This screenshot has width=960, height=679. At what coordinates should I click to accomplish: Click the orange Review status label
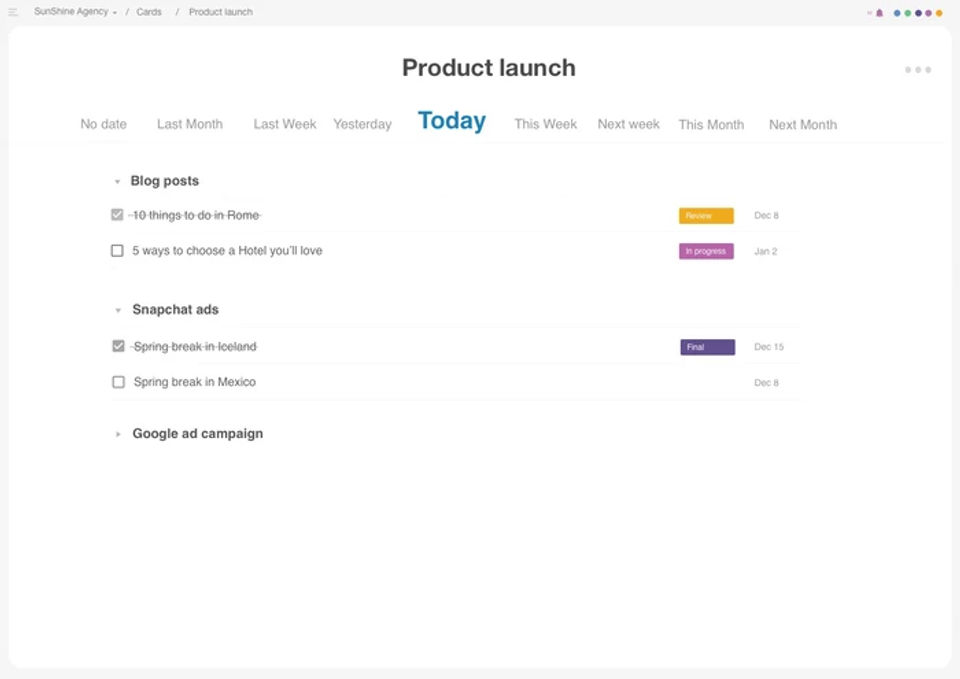[x=706, y=216]
